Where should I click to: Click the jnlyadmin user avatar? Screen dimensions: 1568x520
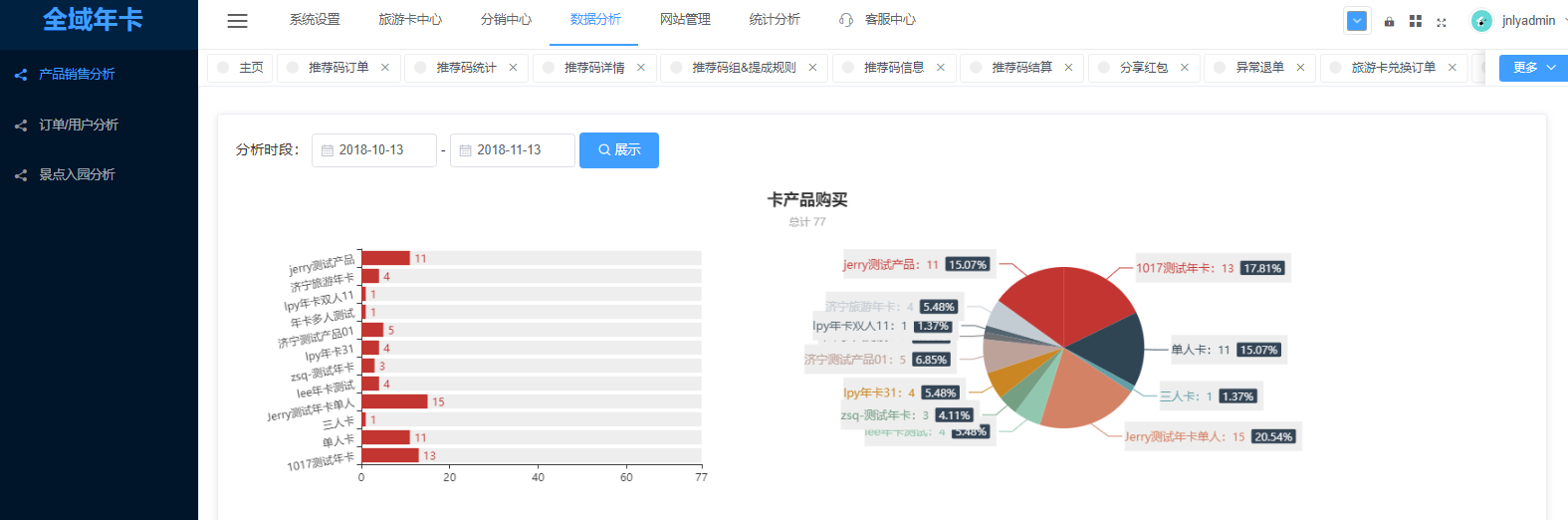[x=1481, y=21]
